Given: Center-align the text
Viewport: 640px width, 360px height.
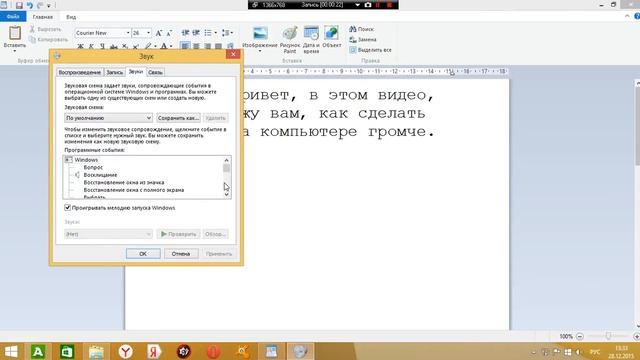Looking at the screenshot, I should (196, 46).
